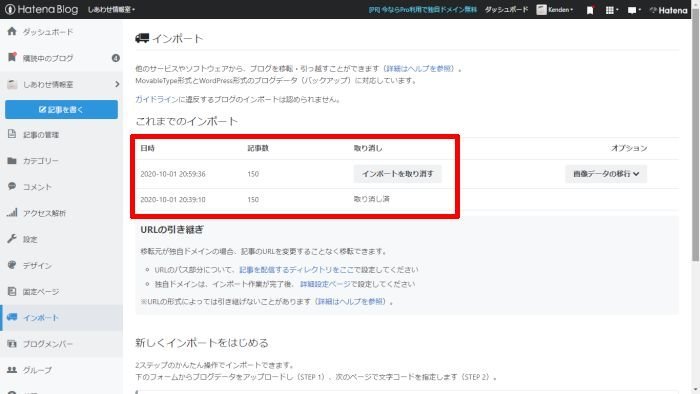Open the message bubble icon menu
700x394 pixels.
(634, 10)
